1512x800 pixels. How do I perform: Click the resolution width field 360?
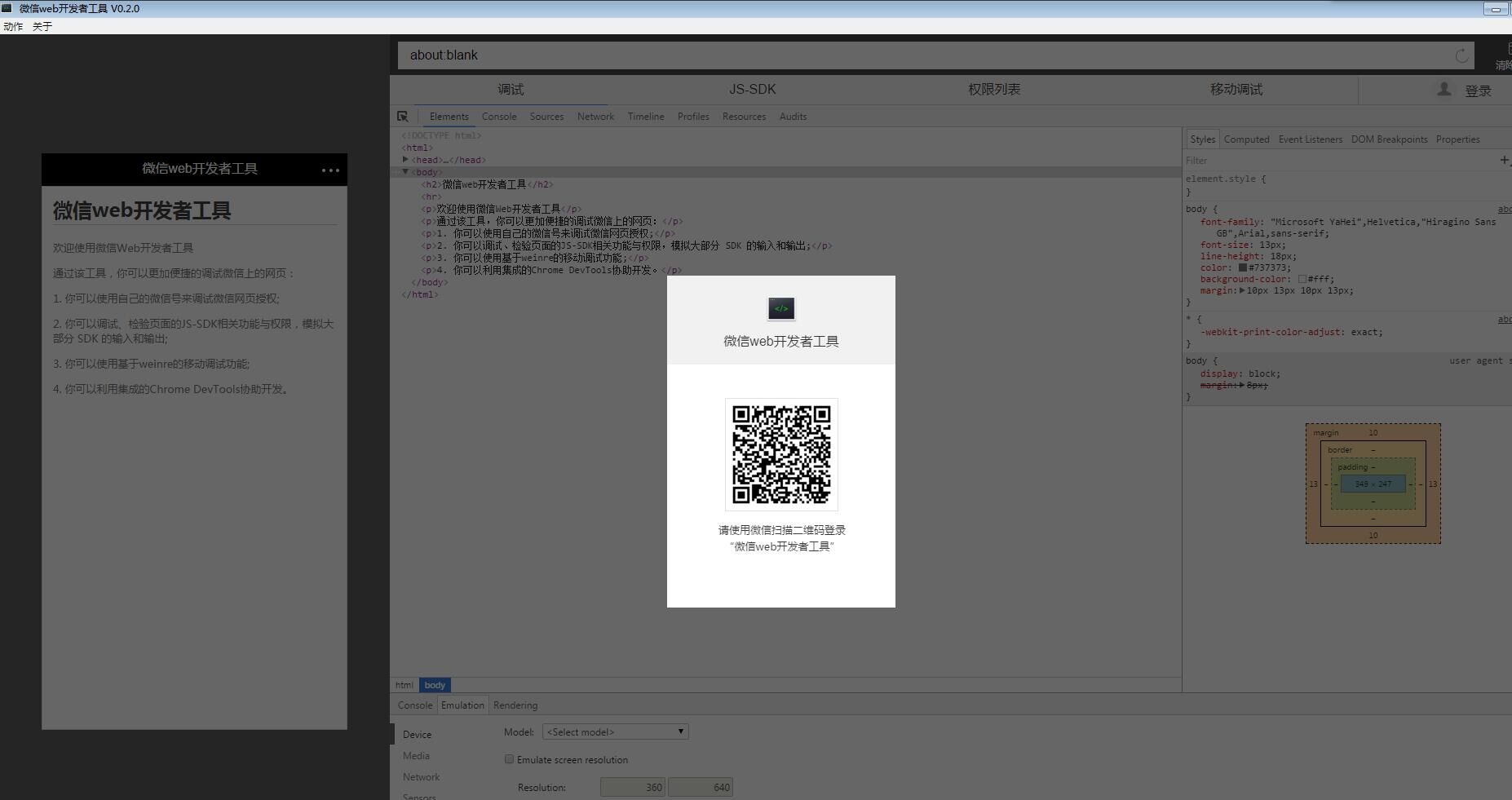[633, 787]
